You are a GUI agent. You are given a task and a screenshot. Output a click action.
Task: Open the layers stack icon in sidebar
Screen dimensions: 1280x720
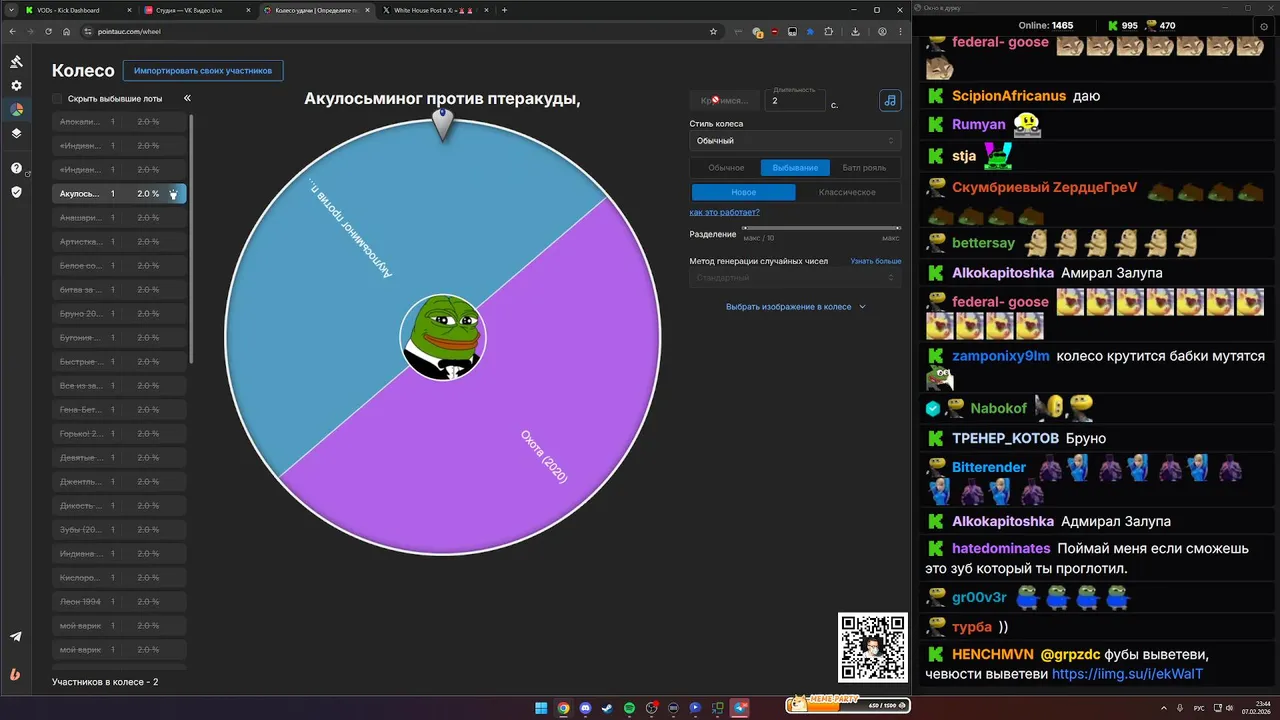coord(16,133)
